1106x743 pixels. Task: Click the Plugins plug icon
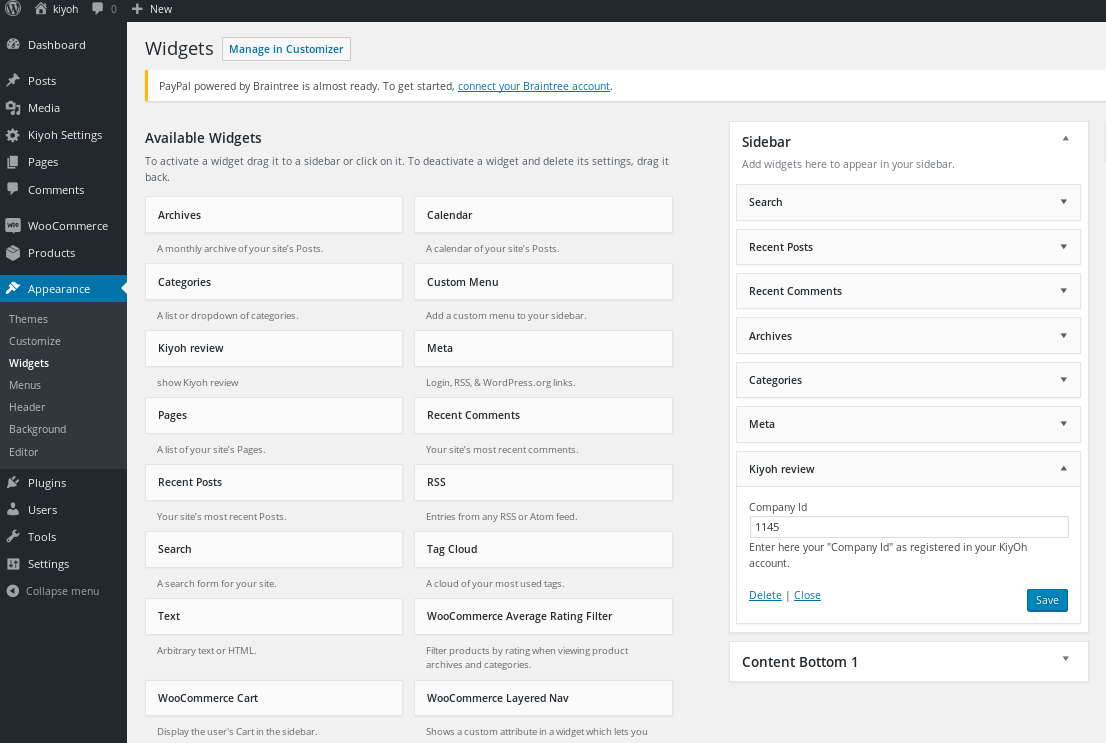[x=13, y=483]
